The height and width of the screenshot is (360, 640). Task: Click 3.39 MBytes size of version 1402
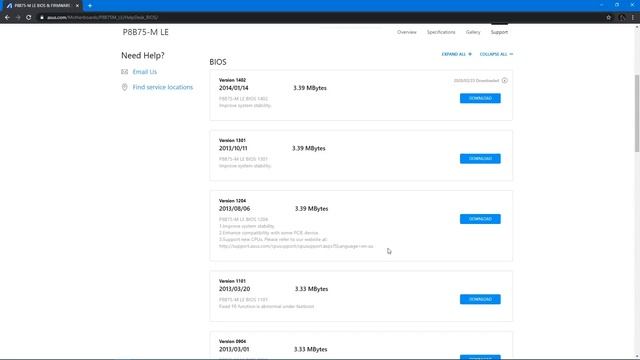[x=310, y=88]
